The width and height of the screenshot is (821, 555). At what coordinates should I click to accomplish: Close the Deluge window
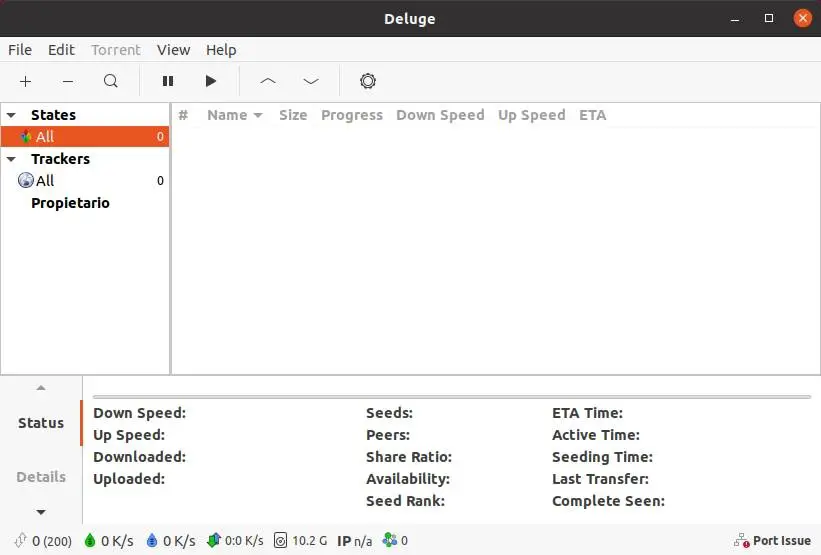pos(802,18)
